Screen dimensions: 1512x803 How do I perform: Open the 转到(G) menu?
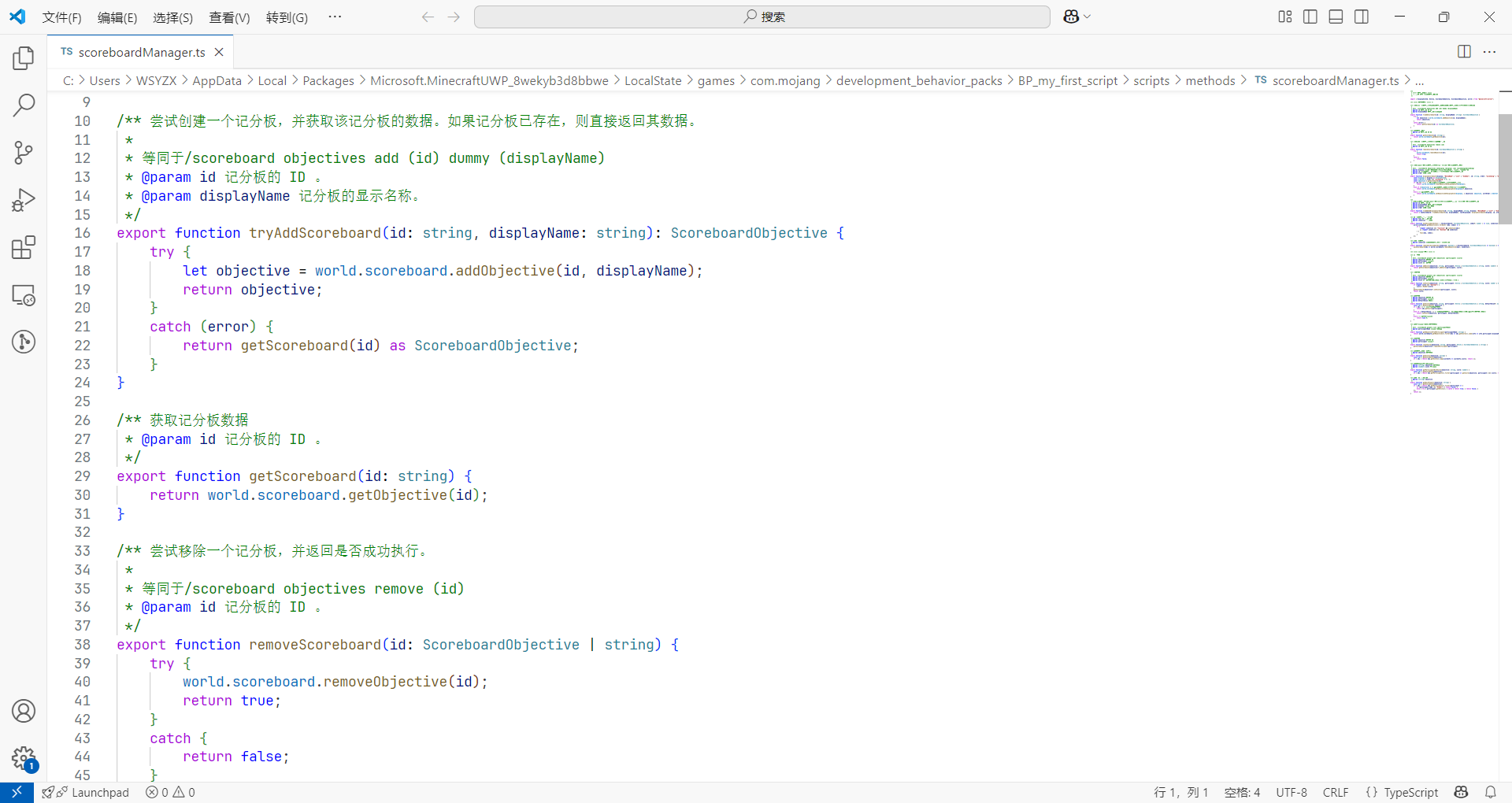click(x=287, y=17)
